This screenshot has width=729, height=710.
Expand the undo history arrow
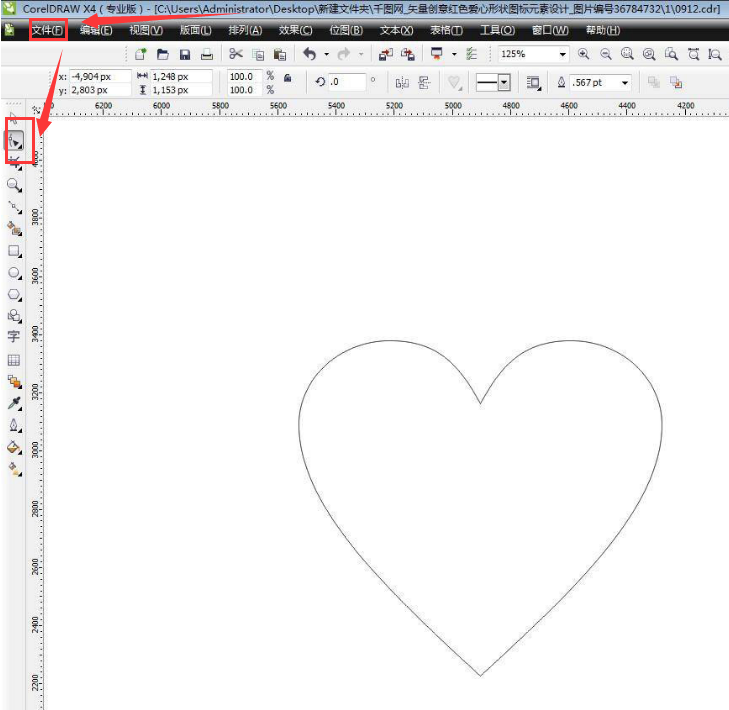click(326, 54)
